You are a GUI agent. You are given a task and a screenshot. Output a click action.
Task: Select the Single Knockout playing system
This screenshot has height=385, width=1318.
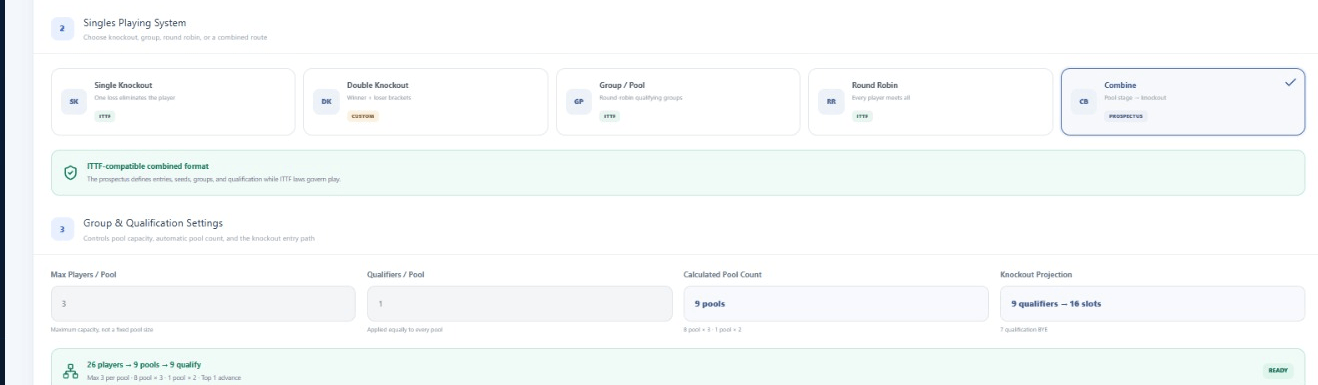pyautogui.click(x=173, y=102)
